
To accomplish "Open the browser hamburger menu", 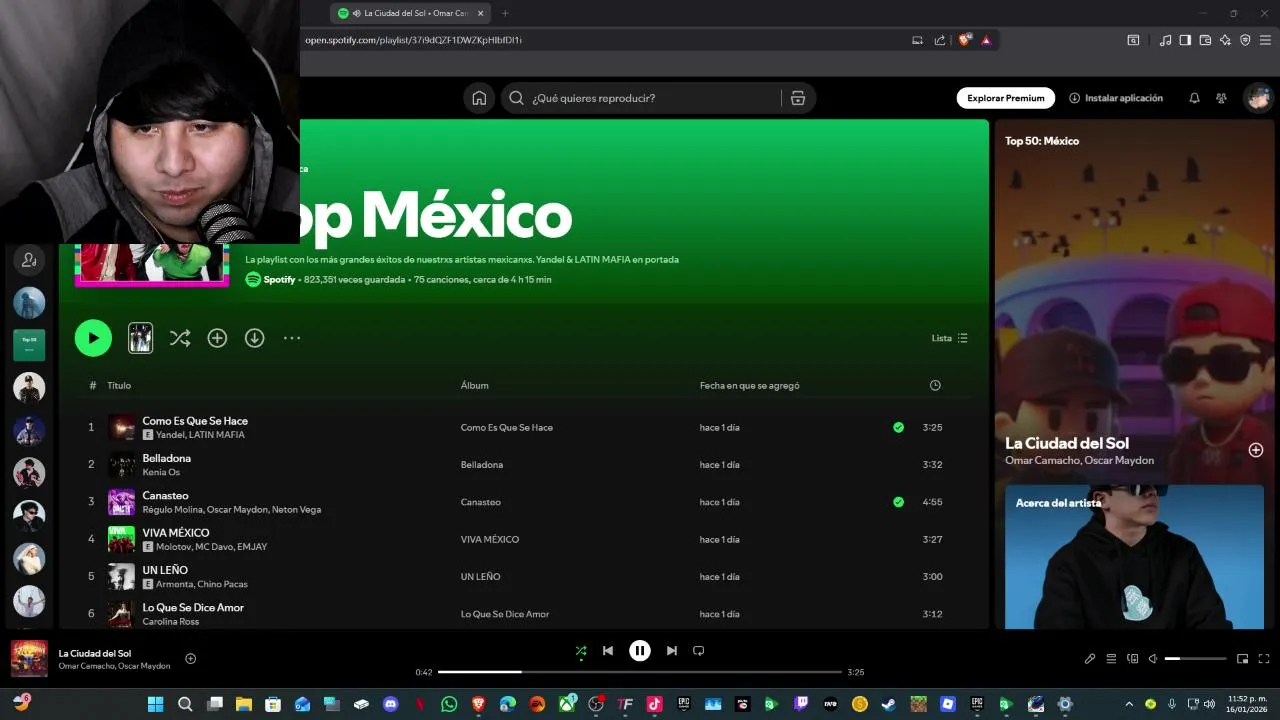I will coord(1265,40).
